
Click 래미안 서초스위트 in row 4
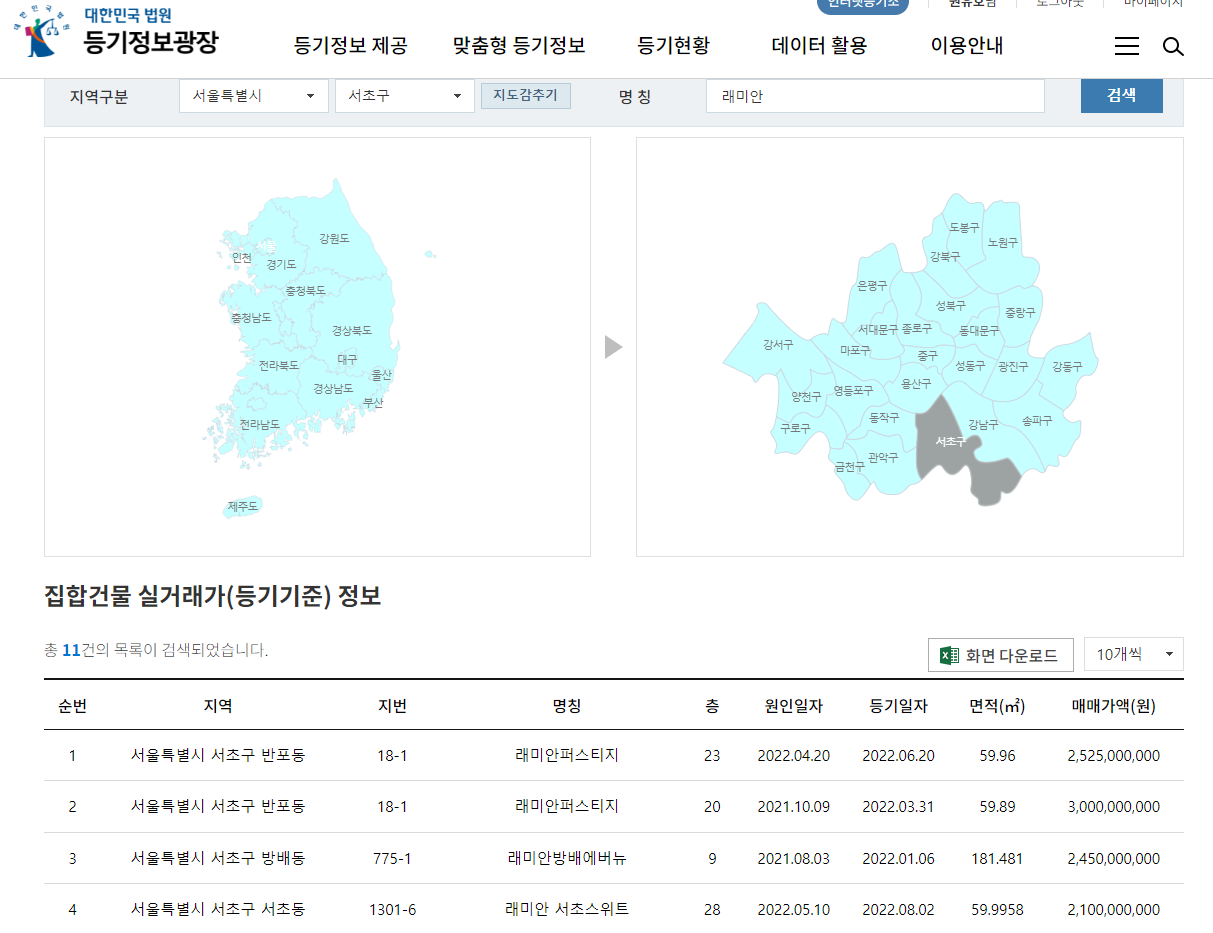pos(567,909)
